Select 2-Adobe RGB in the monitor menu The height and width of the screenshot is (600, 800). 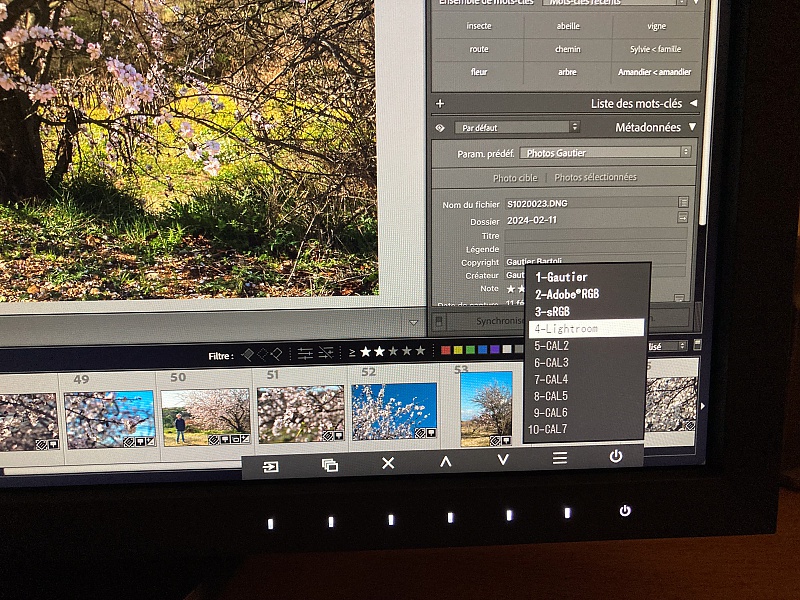click(566, 294)
